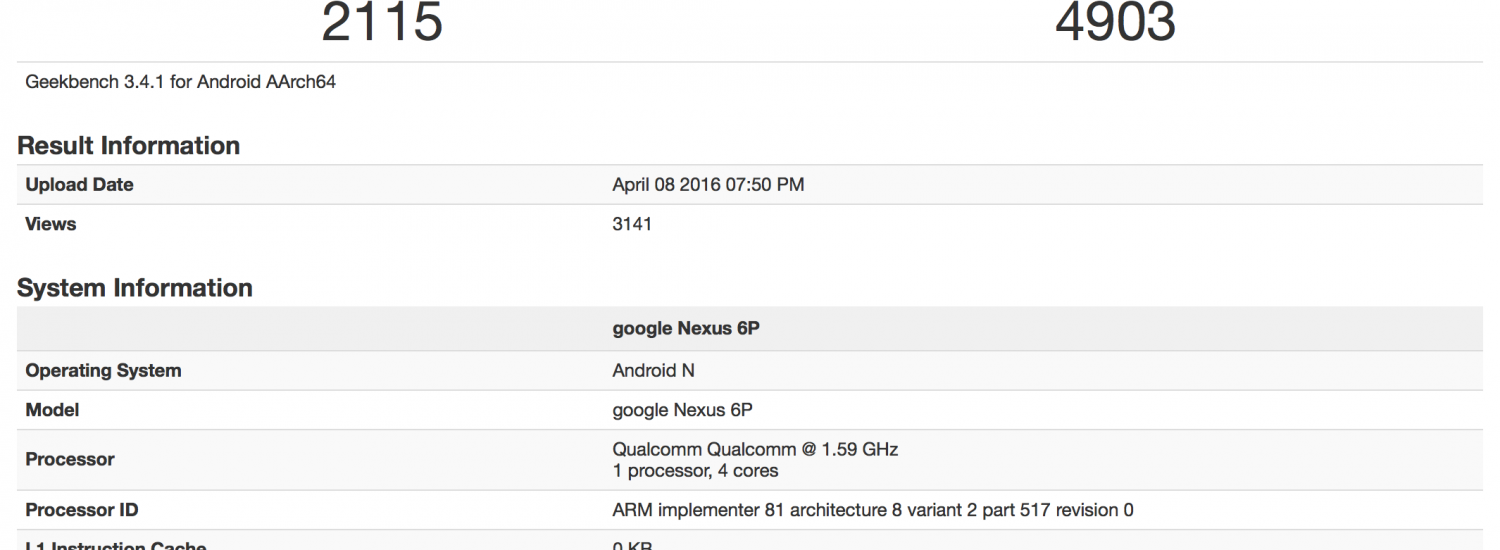Click the Android N value
1500x550 pixels.
[653, 370]
